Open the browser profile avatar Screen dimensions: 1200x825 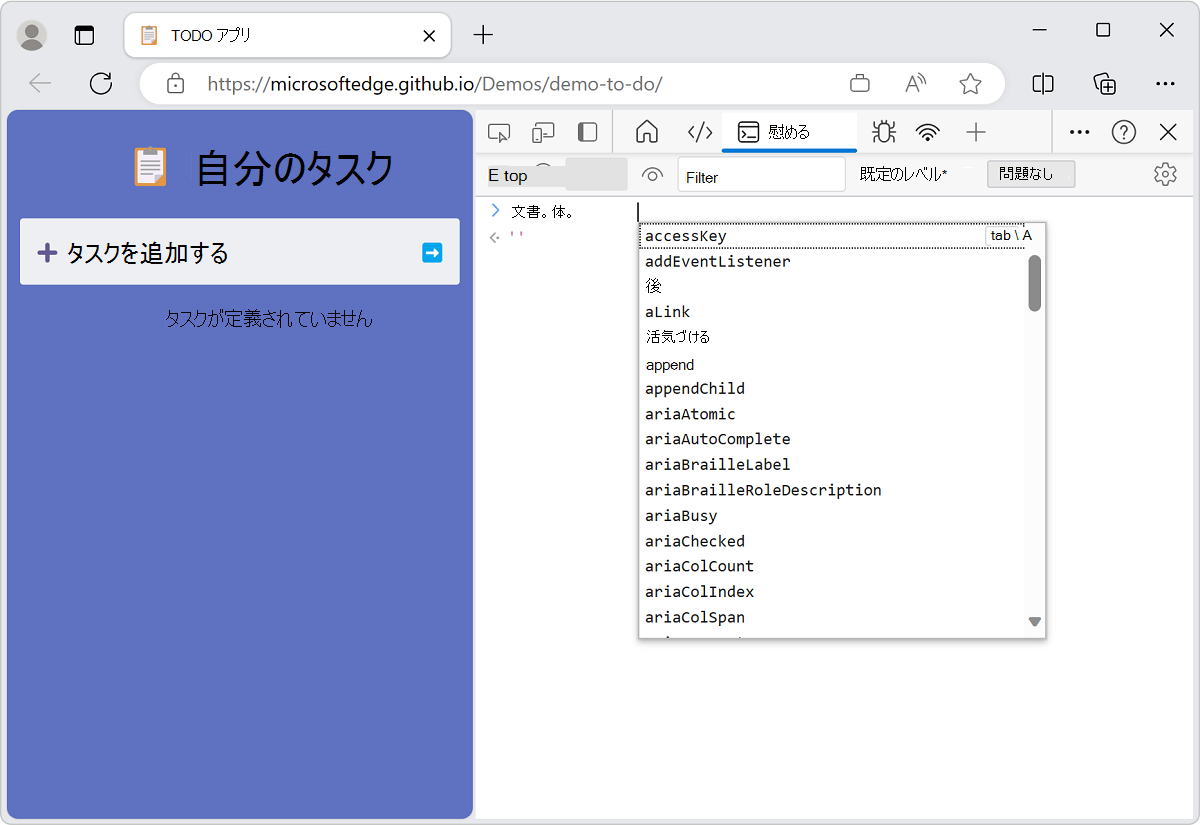click(31, 35)
